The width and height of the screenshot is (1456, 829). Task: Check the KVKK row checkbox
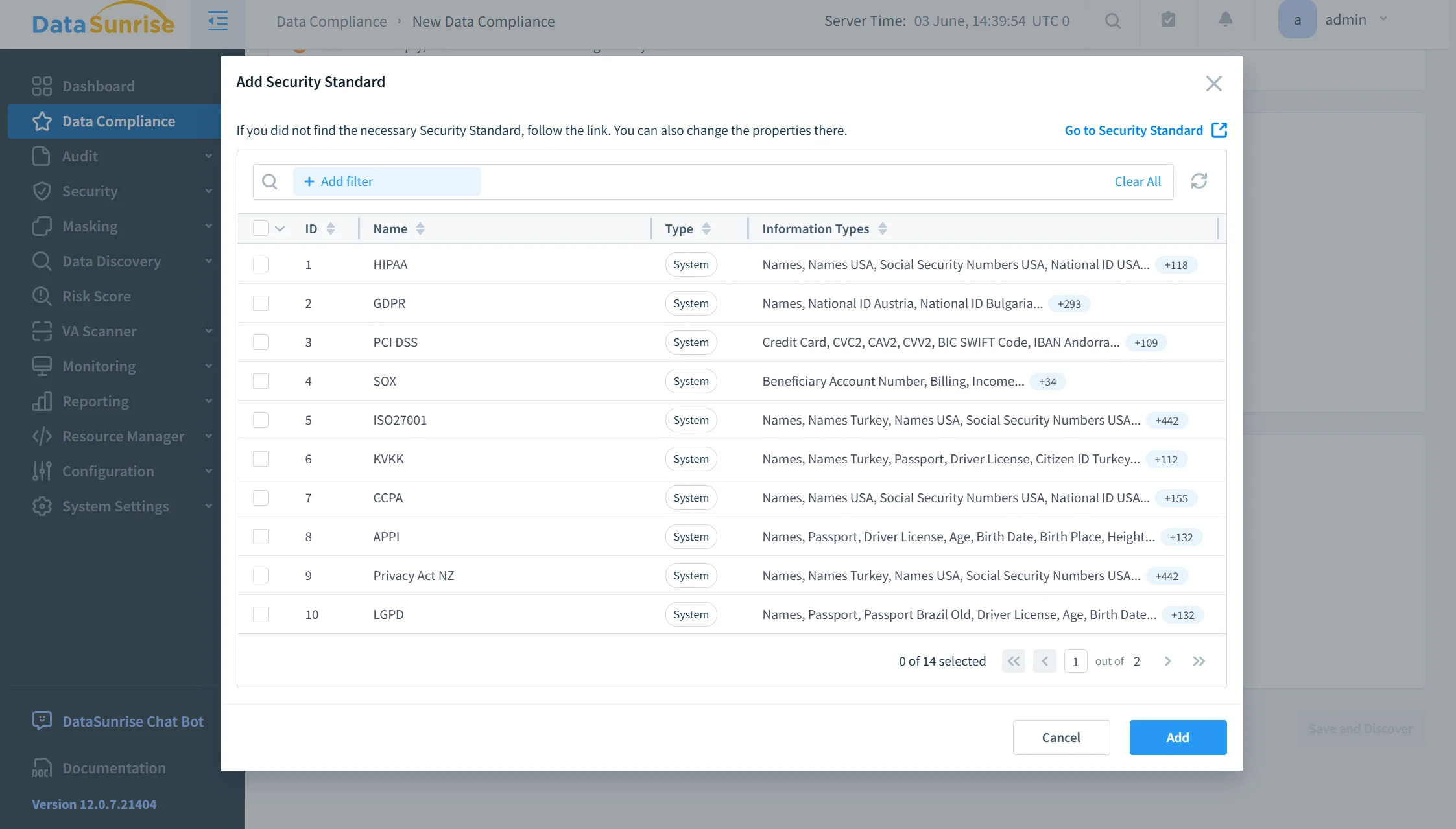click(261, 459)
